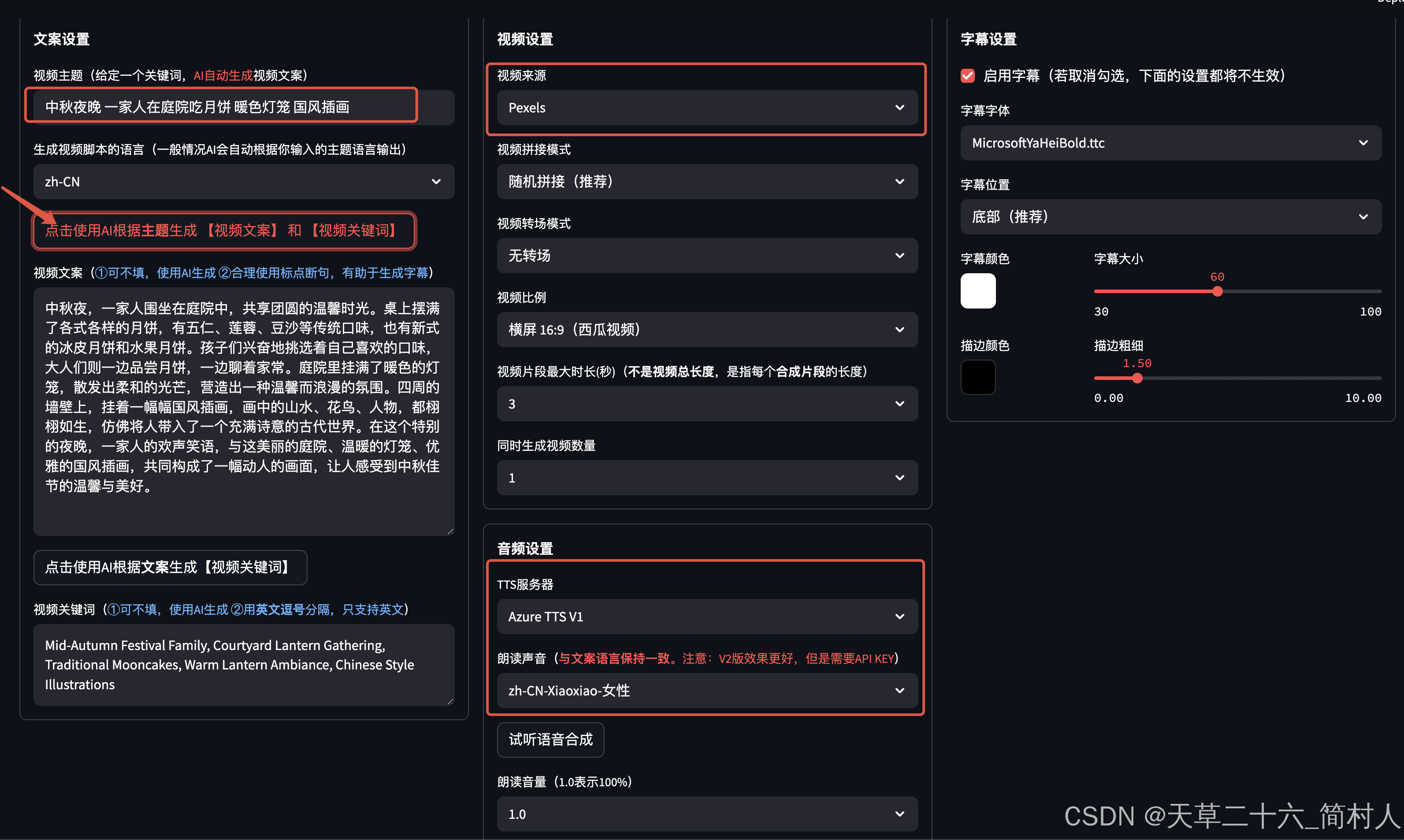Open the 视频来源 dropdown showing Pexels
This screenshot has width=1404, height=840.
coord(706,108)
